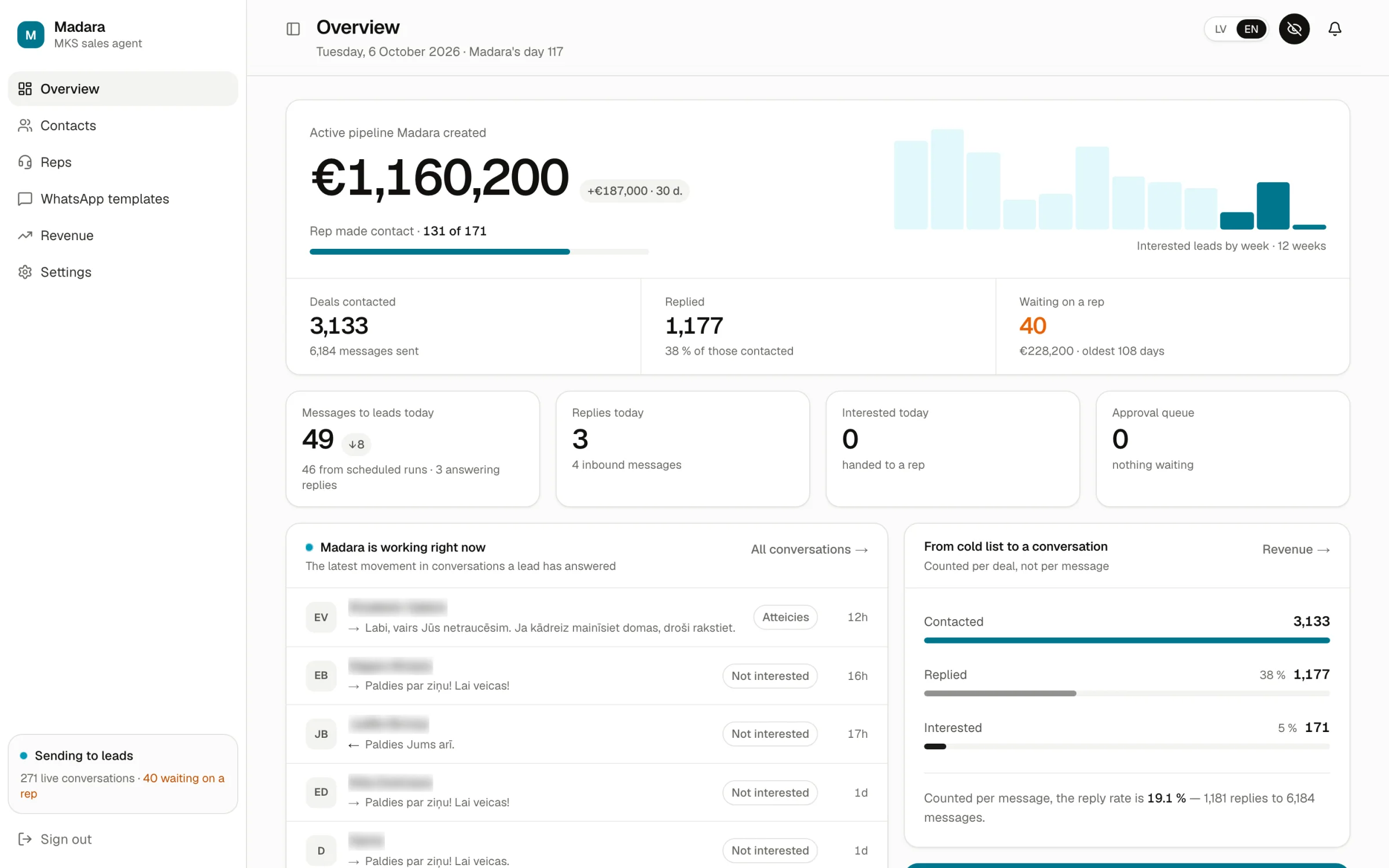Toggle the hide-names eye-off button

pyautogui.click(x=1294, y=29)
